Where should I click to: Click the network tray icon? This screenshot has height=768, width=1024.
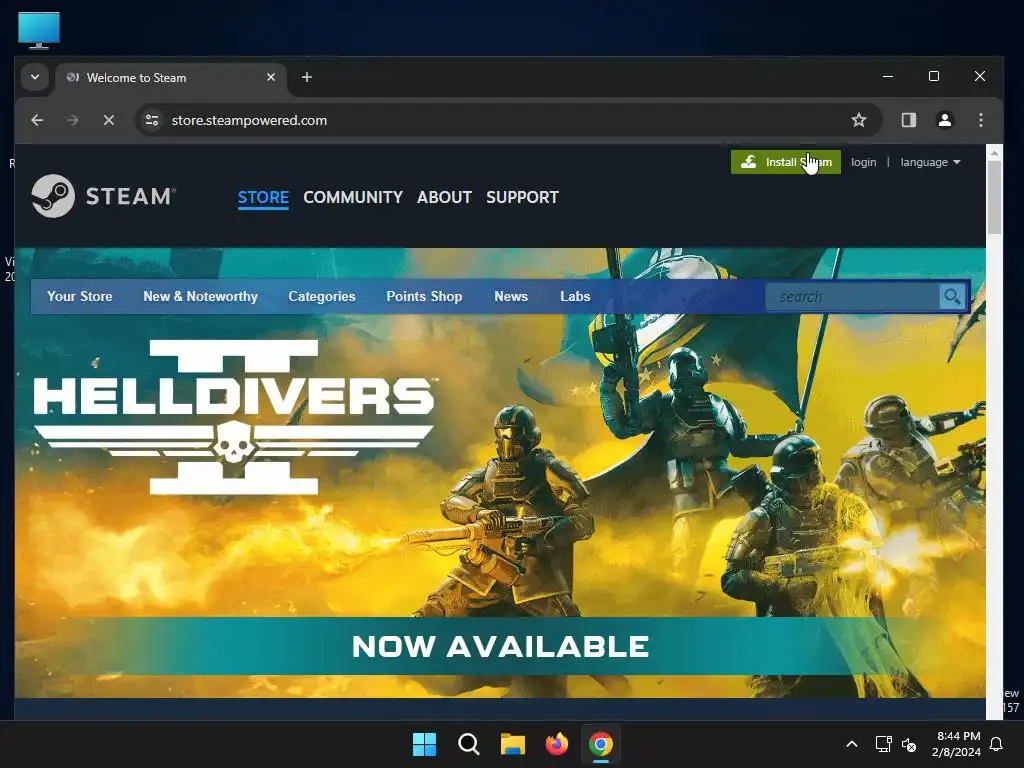point(883,744)
